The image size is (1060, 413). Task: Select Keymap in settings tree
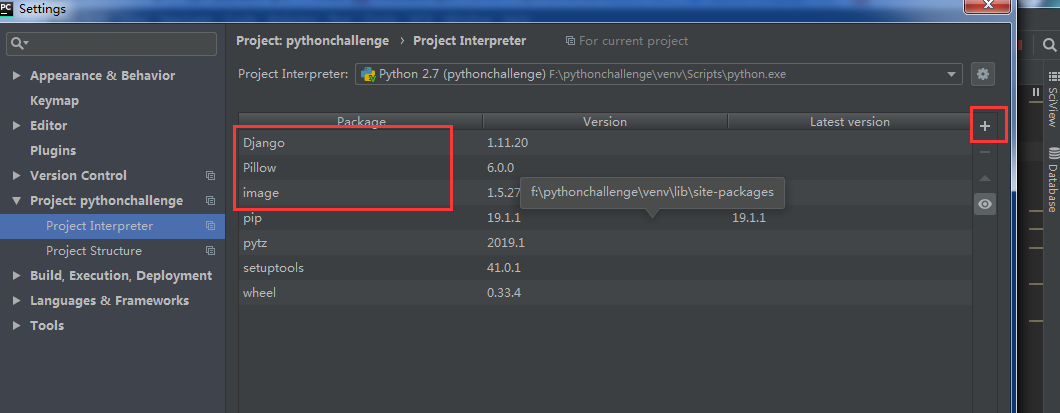coord(54,101)
